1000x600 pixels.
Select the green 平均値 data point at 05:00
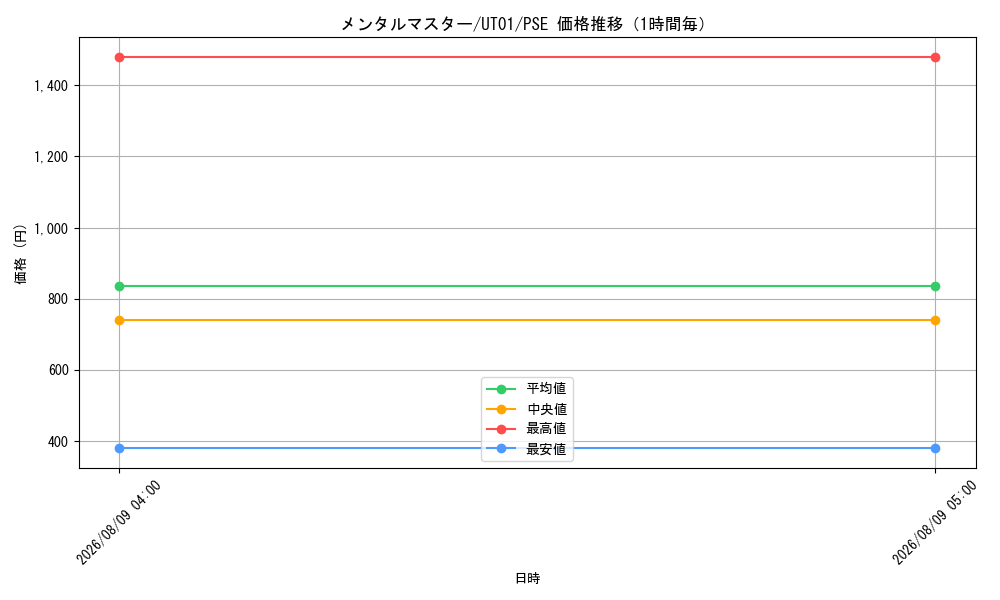[935, 286]
